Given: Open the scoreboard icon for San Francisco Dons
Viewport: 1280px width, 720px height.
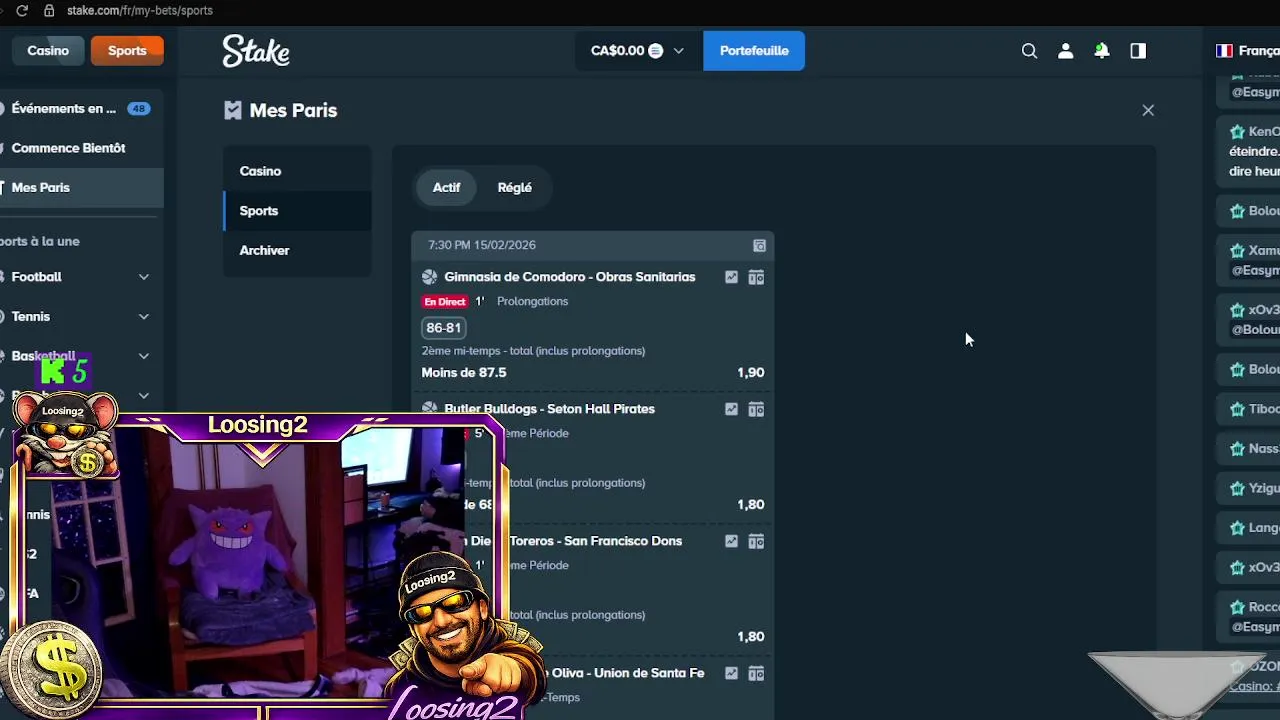Looking at the screenshot, I should [x=756, y=541].
